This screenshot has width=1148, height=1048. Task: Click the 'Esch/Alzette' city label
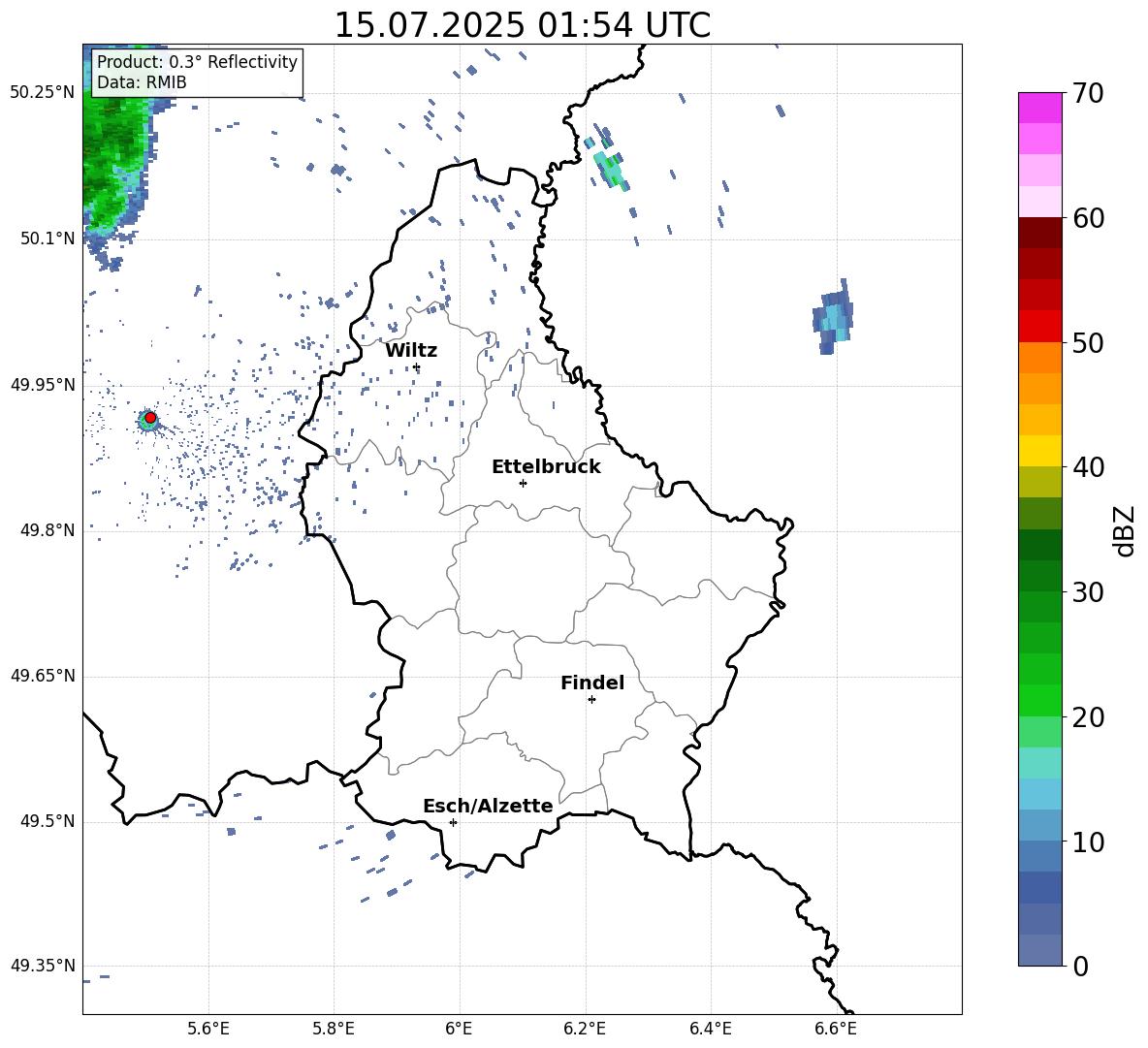(488, 806)
